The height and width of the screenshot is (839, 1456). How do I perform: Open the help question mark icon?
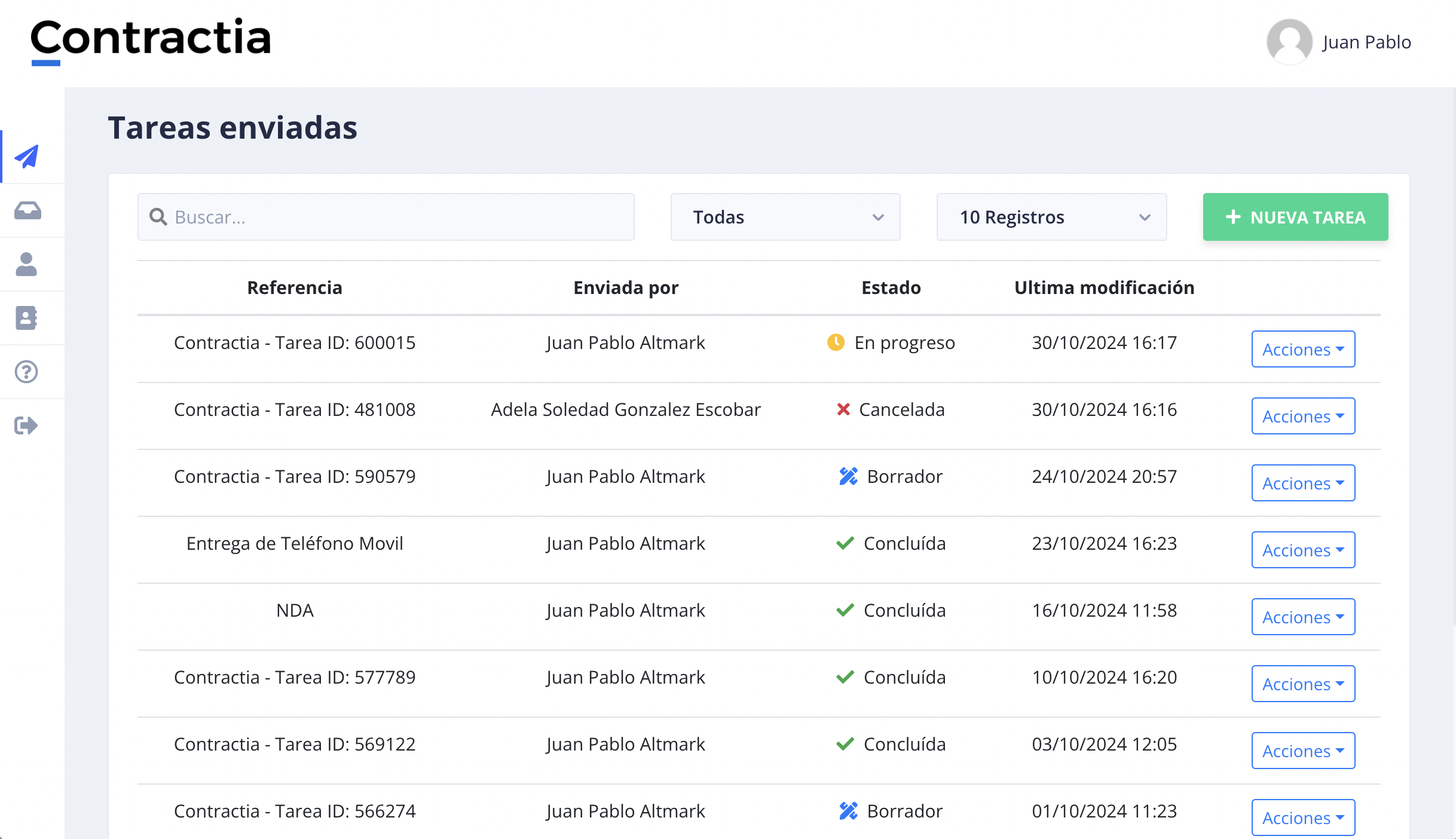point(27,372)
